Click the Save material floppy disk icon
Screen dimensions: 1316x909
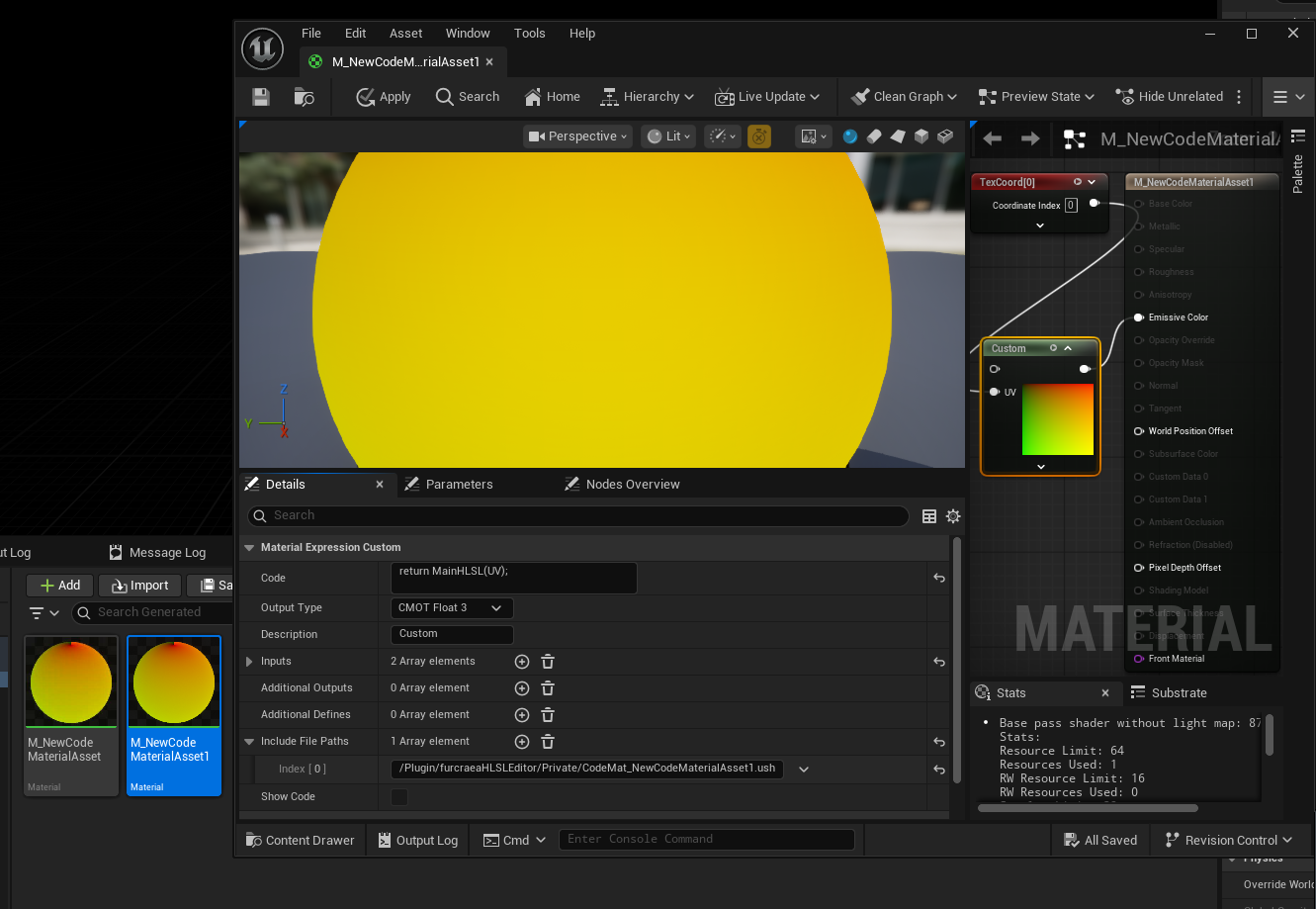point(261,97)
